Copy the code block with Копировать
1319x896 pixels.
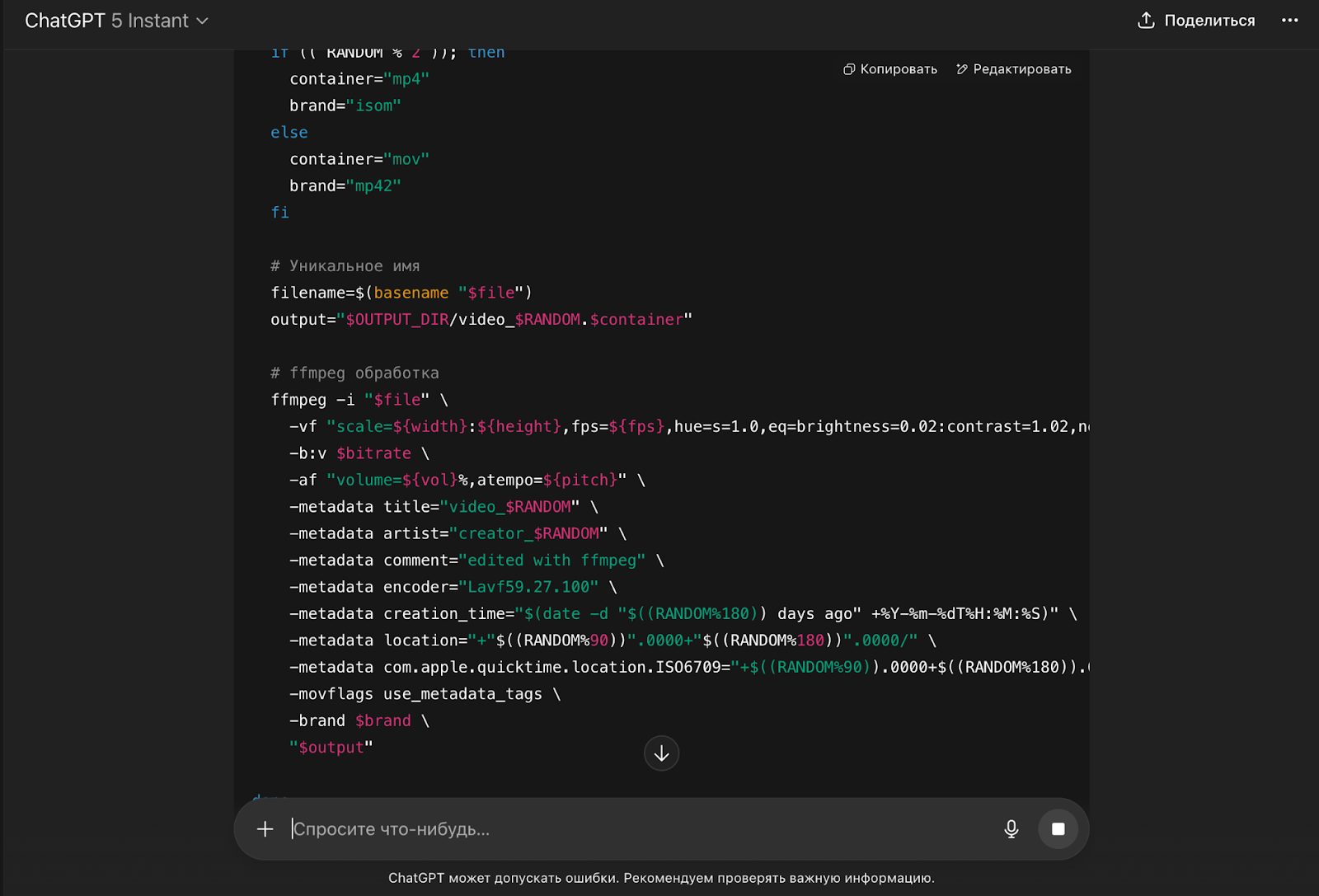coord(890,69)
